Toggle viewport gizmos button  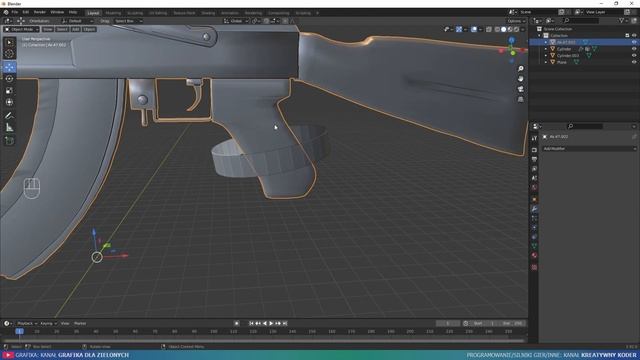pos(459,29)
